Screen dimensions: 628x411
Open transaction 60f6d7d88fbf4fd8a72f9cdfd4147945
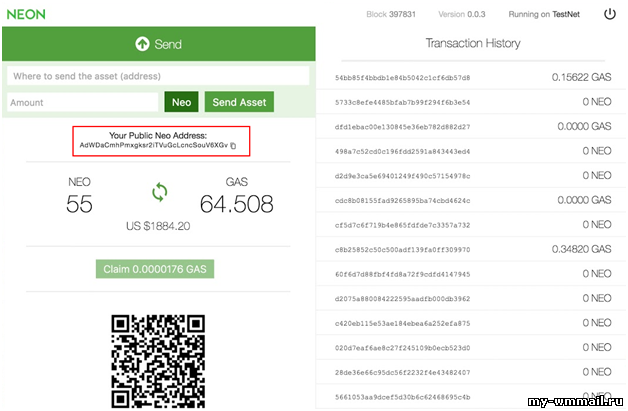pos(403,274)
